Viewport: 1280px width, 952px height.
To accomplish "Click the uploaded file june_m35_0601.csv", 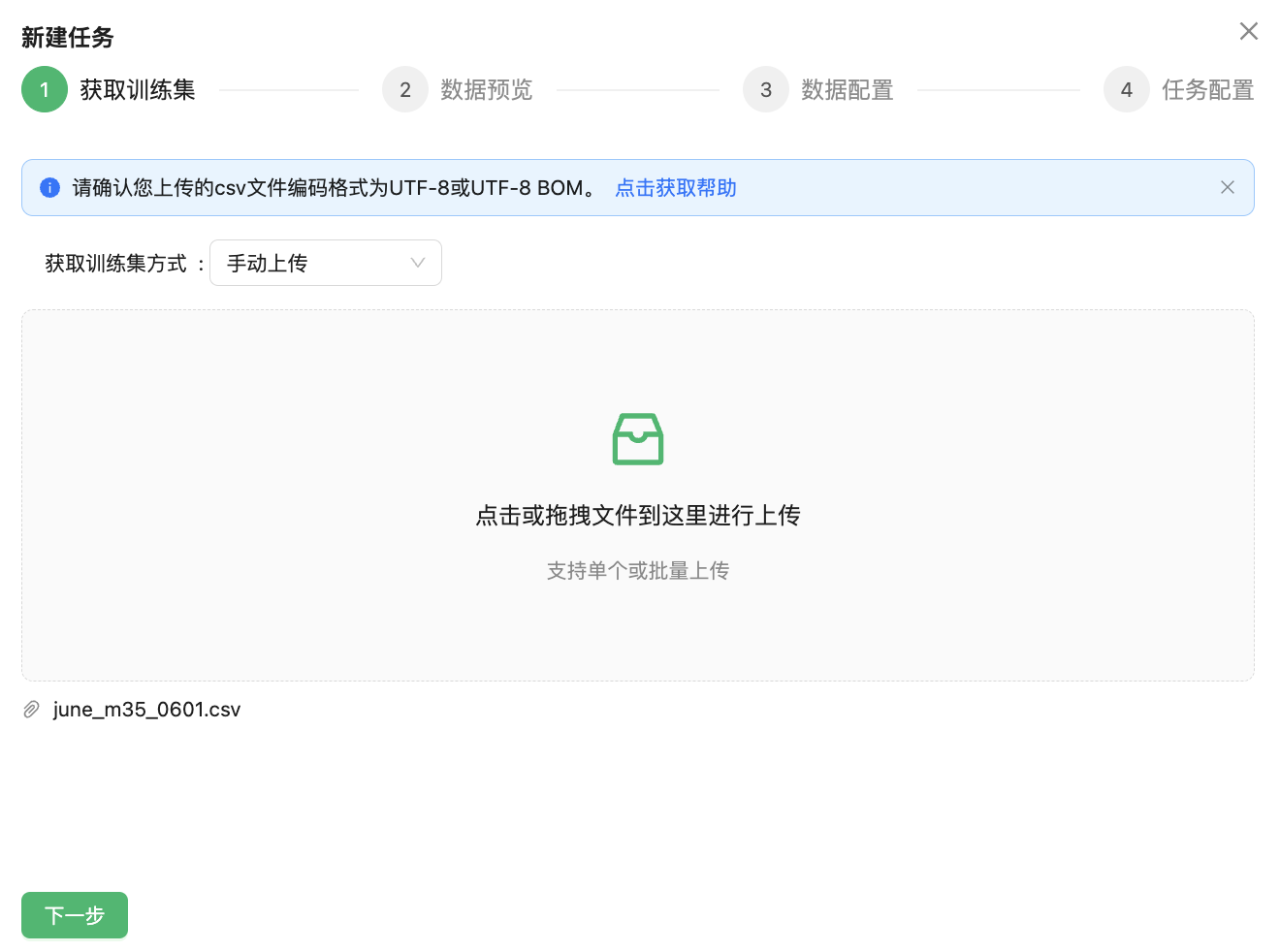I will coord(146,710).
